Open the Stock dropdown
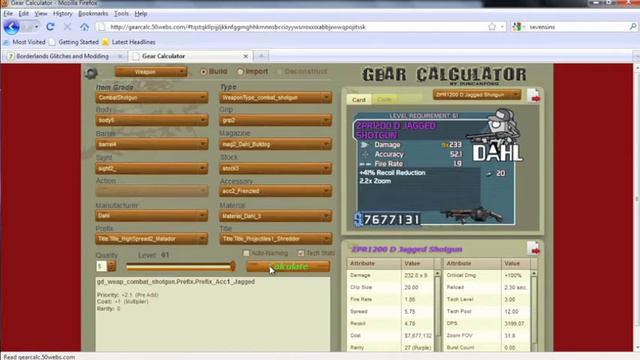The height and width of the screenshot is (360, 640). [x=276, y=168]
